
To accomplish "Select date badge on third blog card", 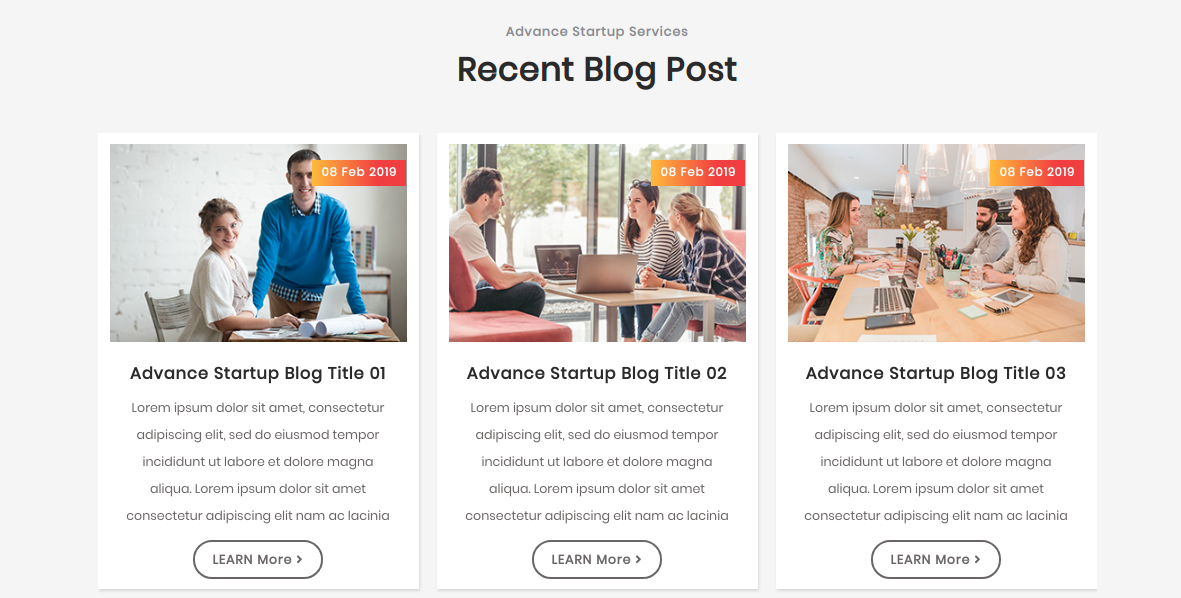I will [1037, 172].
